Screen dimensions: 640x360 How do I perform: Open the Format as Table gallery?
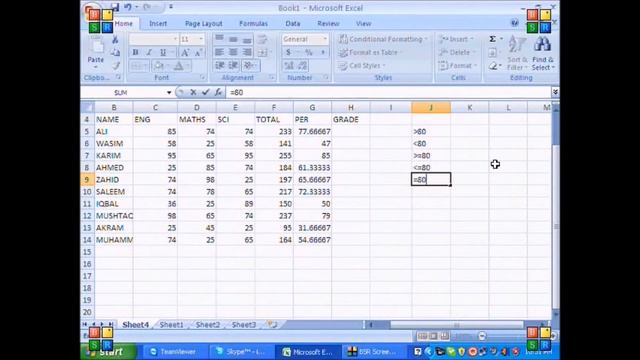(370, 52)
